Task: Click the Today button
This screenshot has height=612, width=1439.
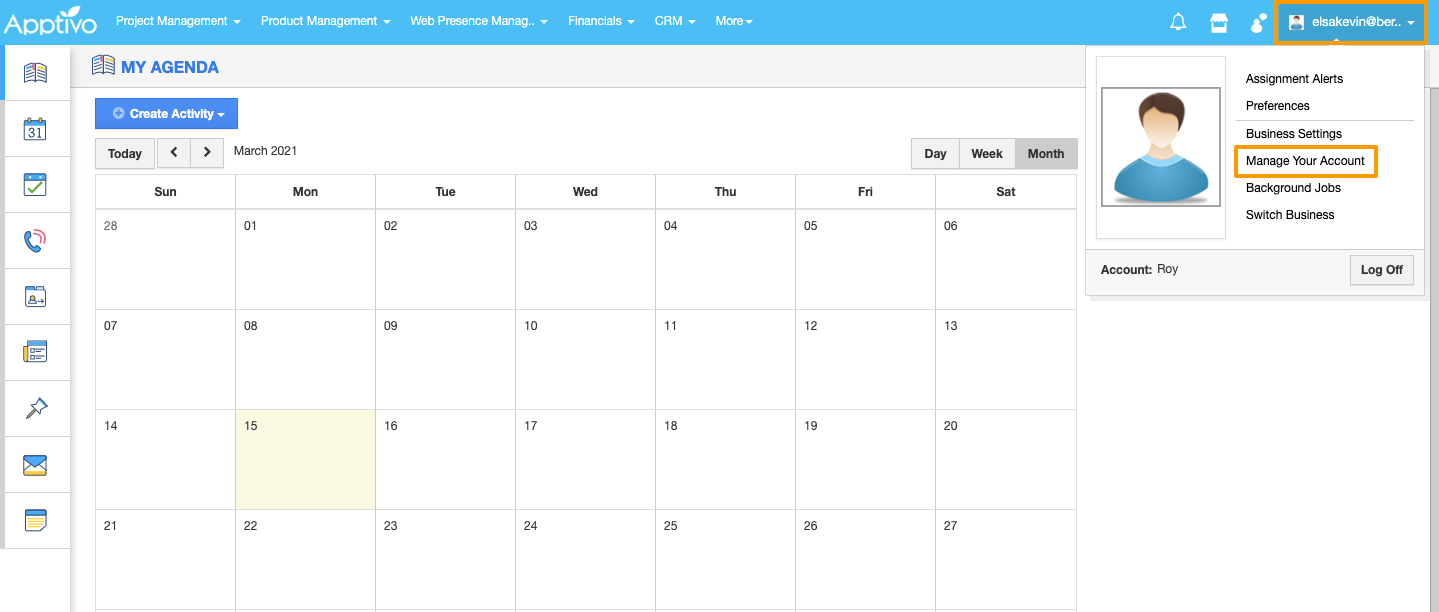Action: click(125, 154)
